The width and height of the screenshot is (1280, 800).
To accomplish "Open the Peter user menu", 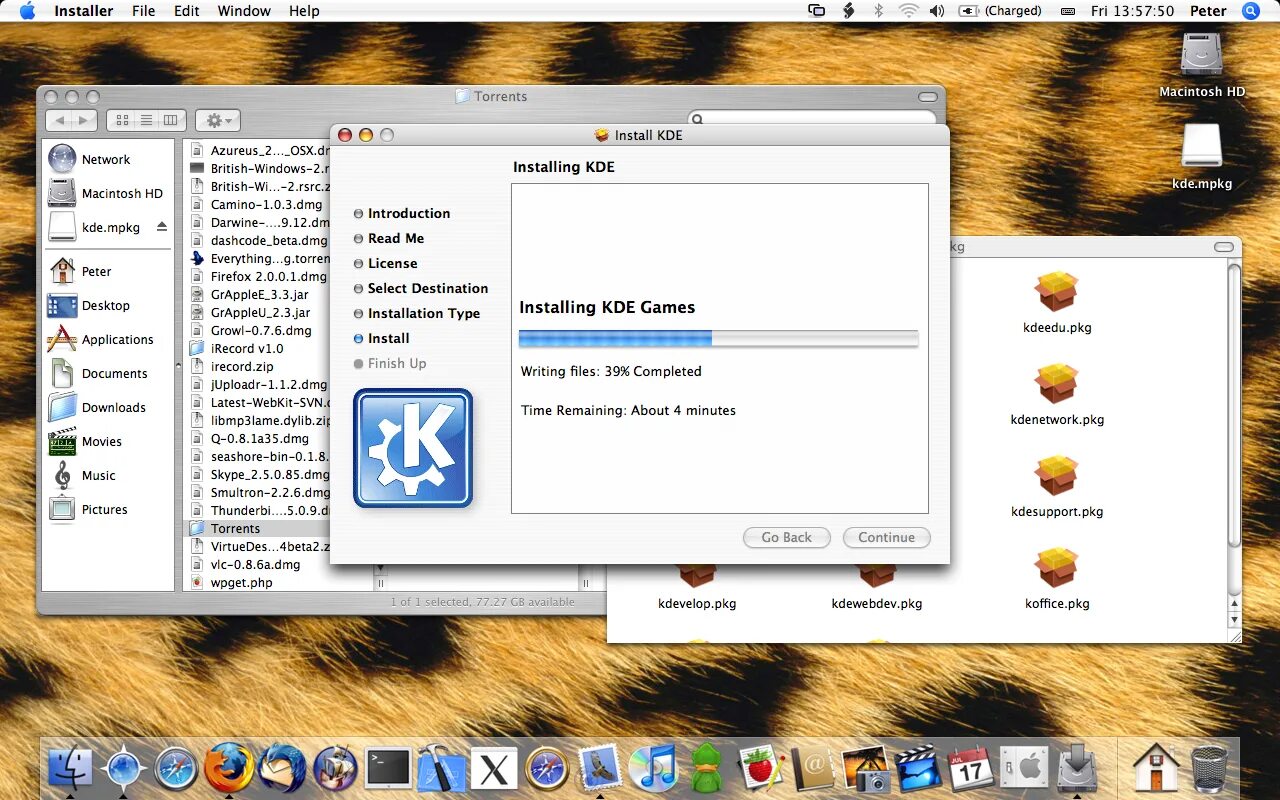I will 1208,11.
